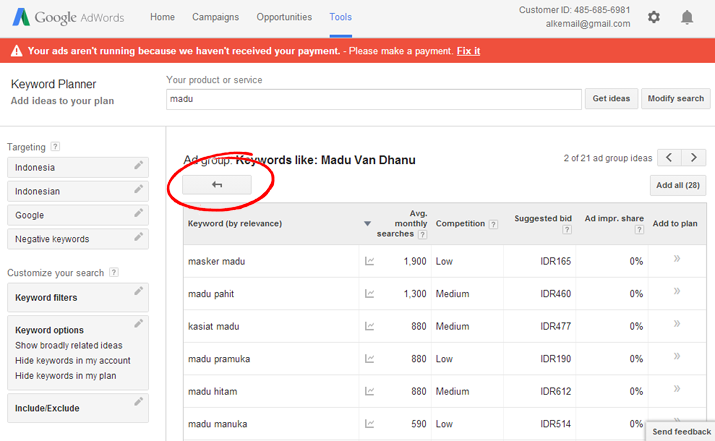Click the Fix it payment link
Screen dimensions: 715x441
[468, 51]
